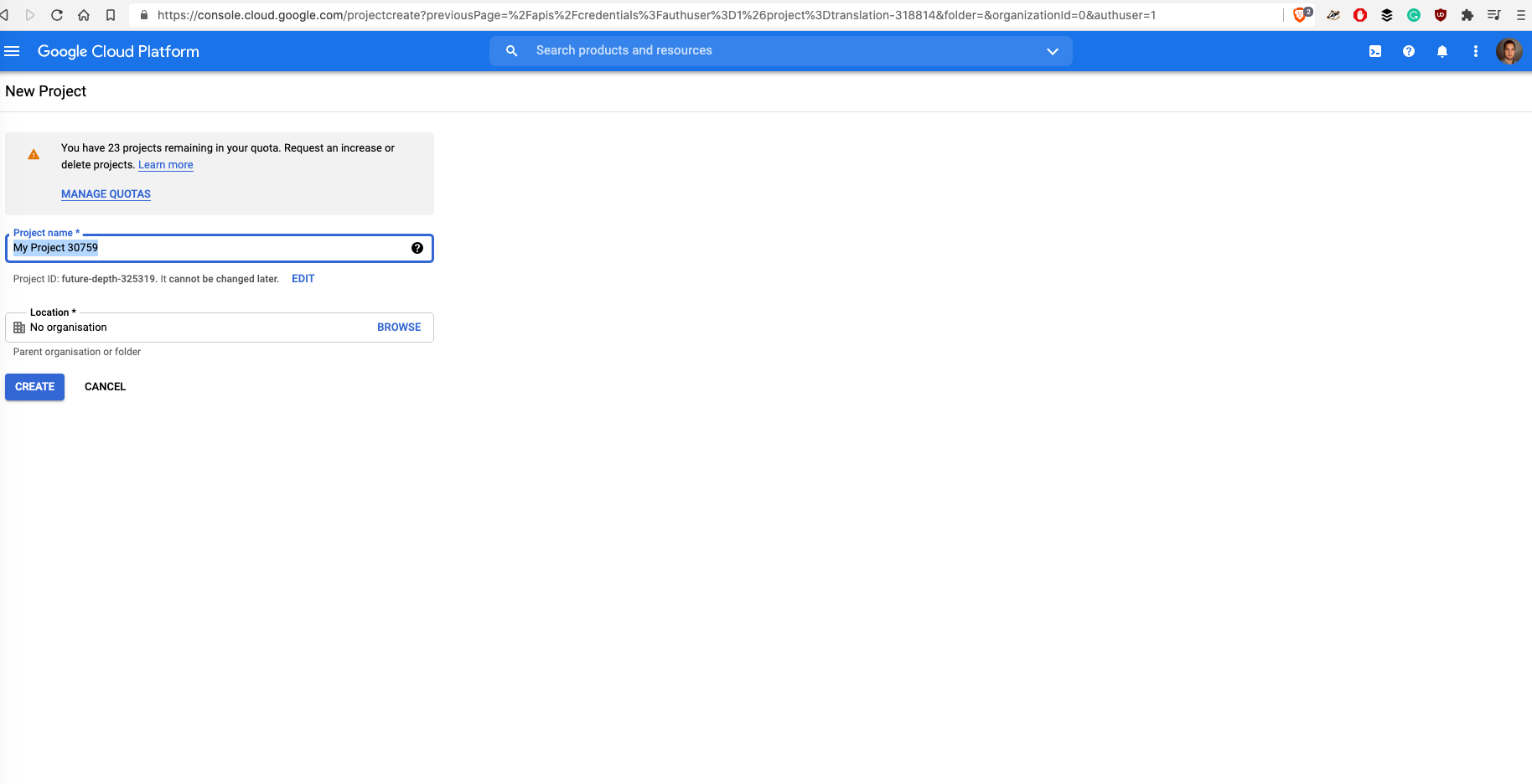View site security lock information
Image resolution: width=1532 pixels, height=784 pixels.
(x=143, y=15)
